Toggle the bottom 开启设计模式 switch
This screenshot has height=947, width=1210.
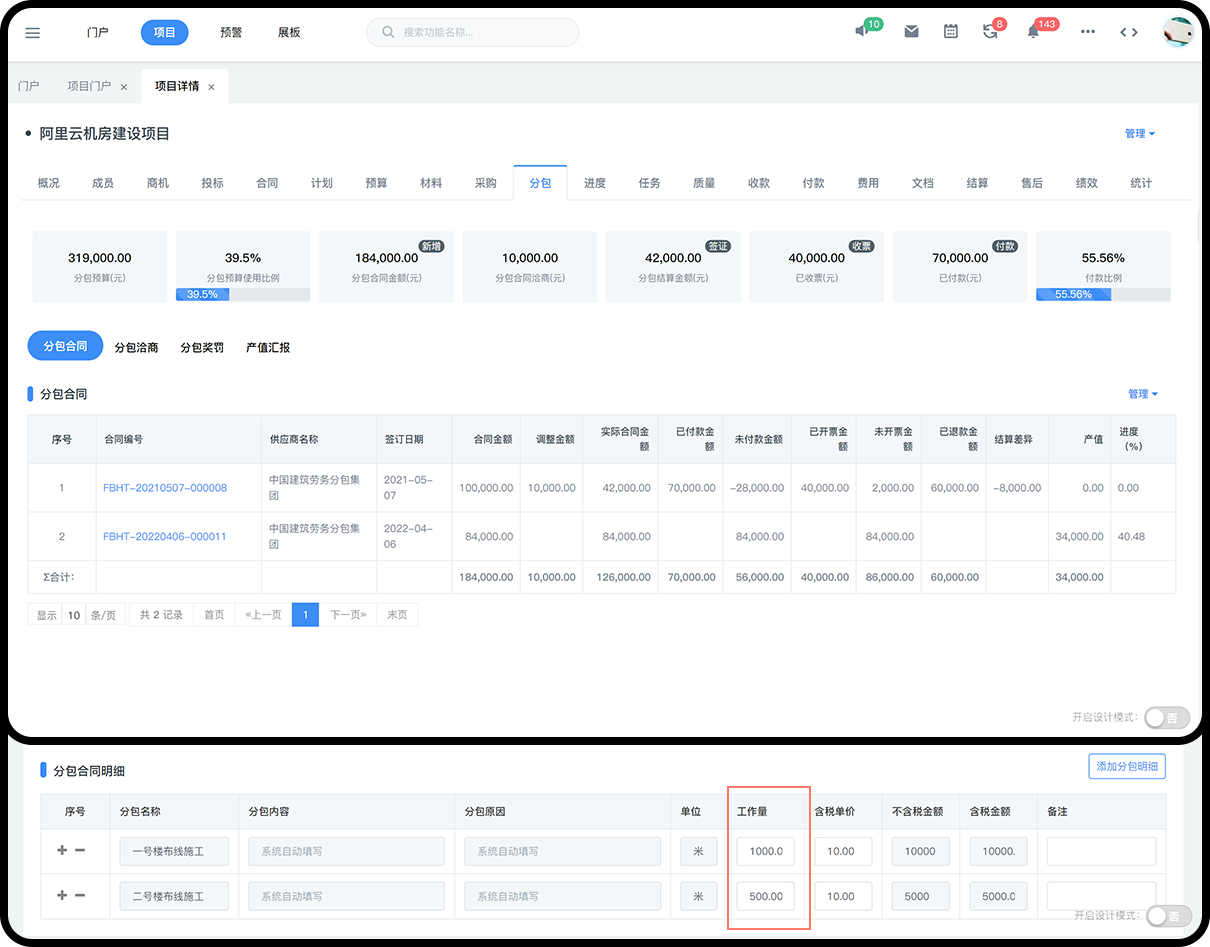[1168, 916]
